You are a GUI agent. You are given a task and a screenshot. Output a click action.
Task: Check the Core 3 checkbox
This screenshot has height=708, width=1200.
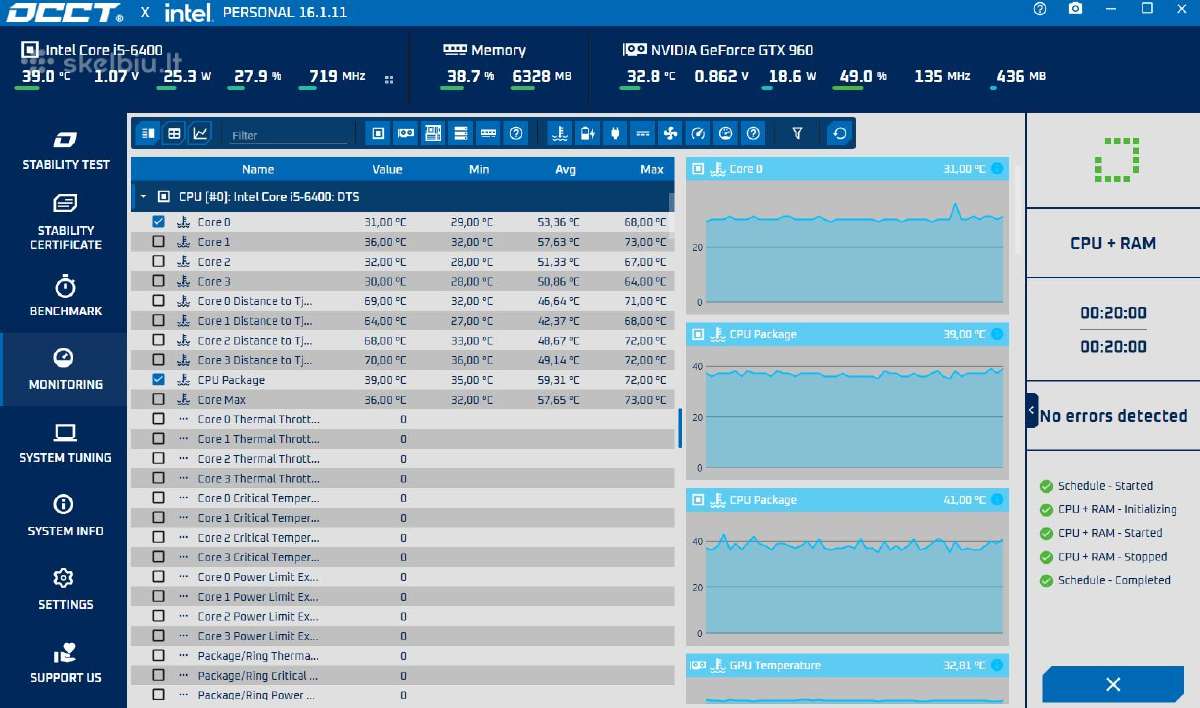coord(158,281)
